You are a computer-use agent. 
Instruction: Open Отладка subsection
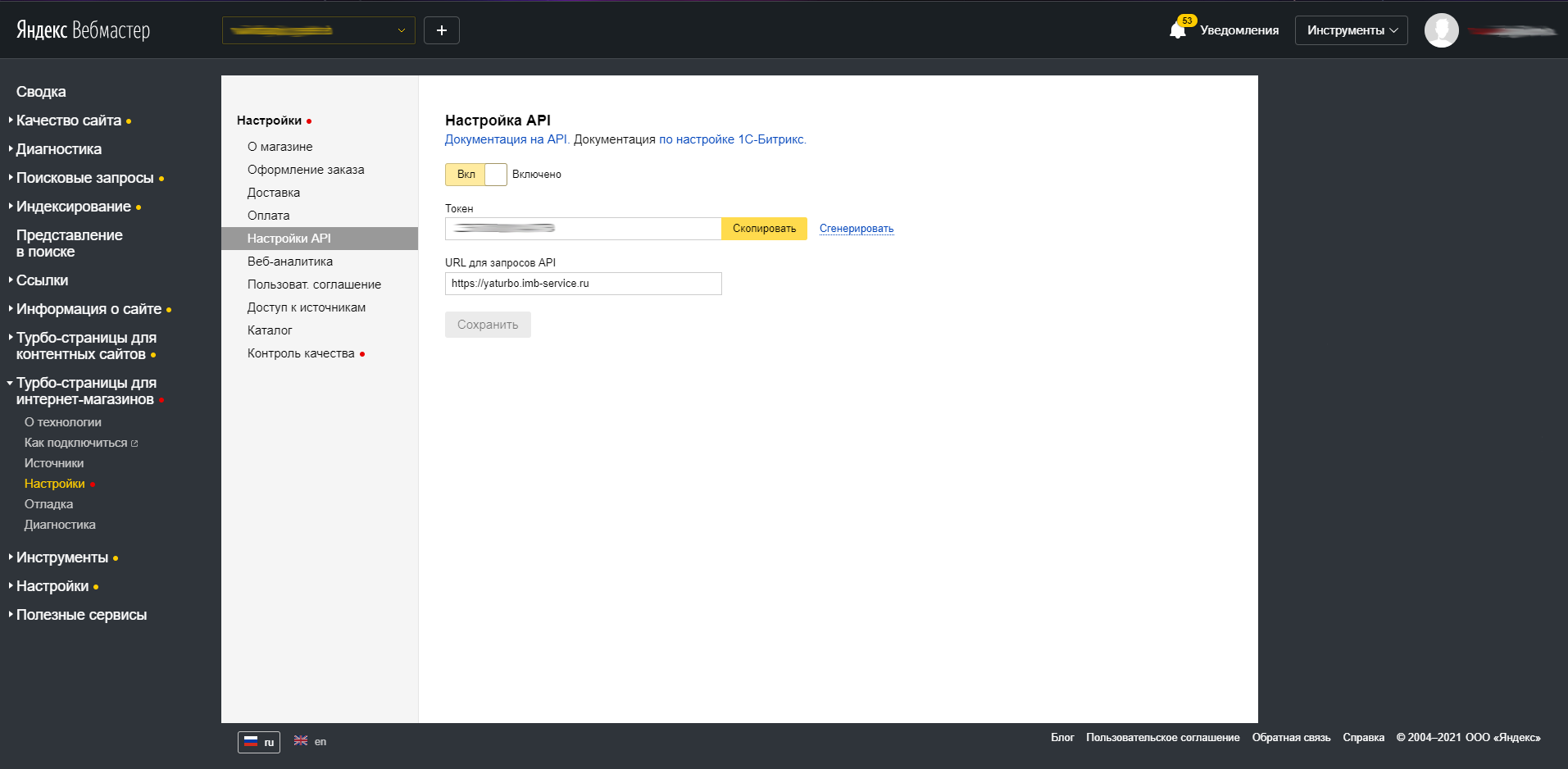coord(48,504)
